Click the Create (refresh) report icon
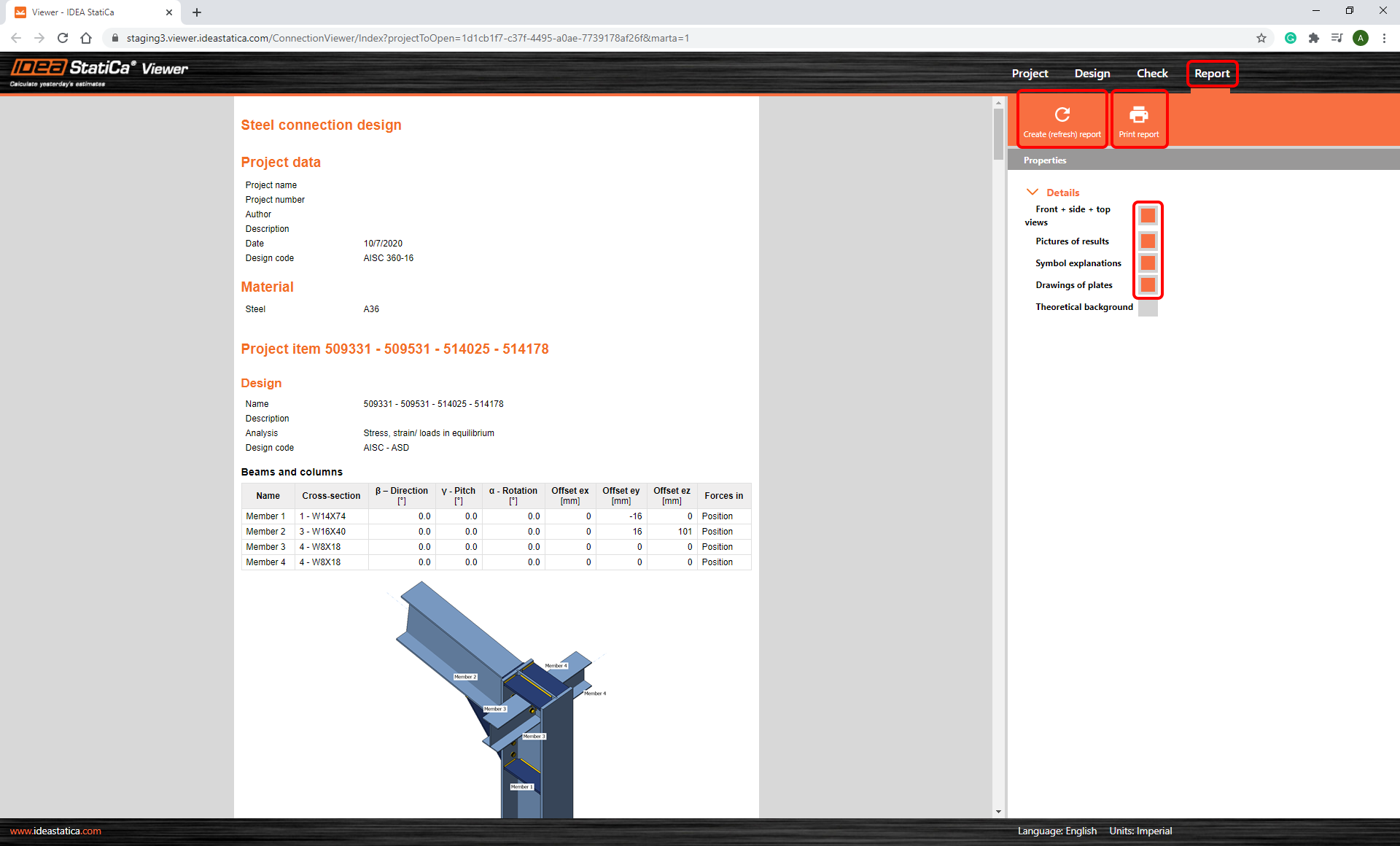This screenshot has height=846, width=1400. point(1062,115)
